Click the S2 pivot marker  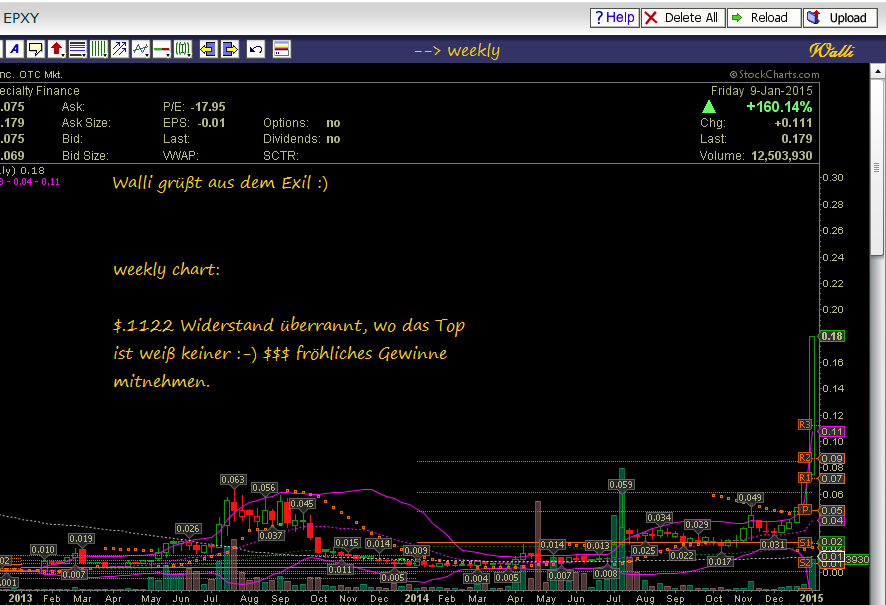point(805,563)
